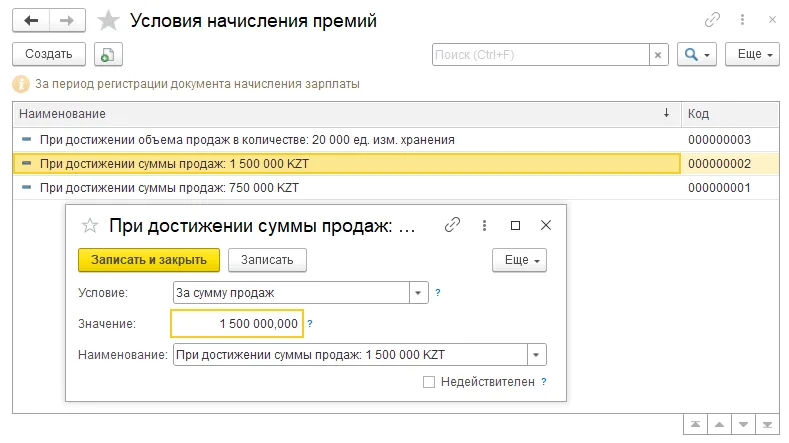Show help for Недействителен with the question mark

(x=544, y=382)
